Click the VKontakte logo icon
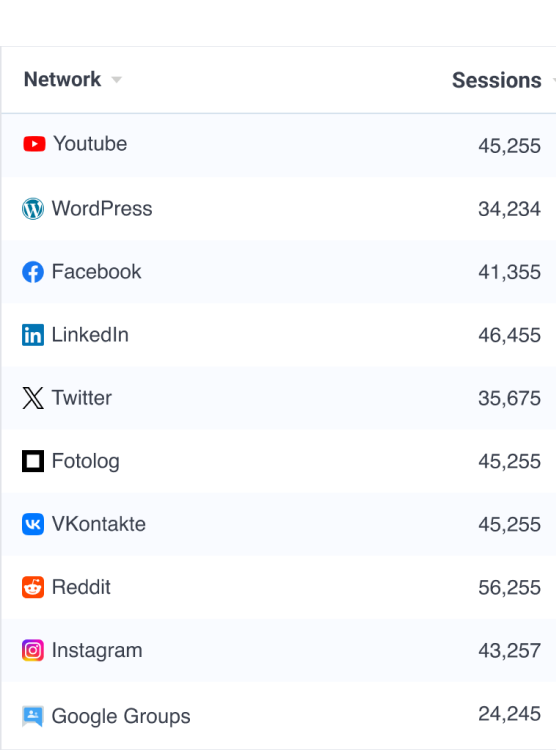This screenshot has height=750, width=556. 33,524
